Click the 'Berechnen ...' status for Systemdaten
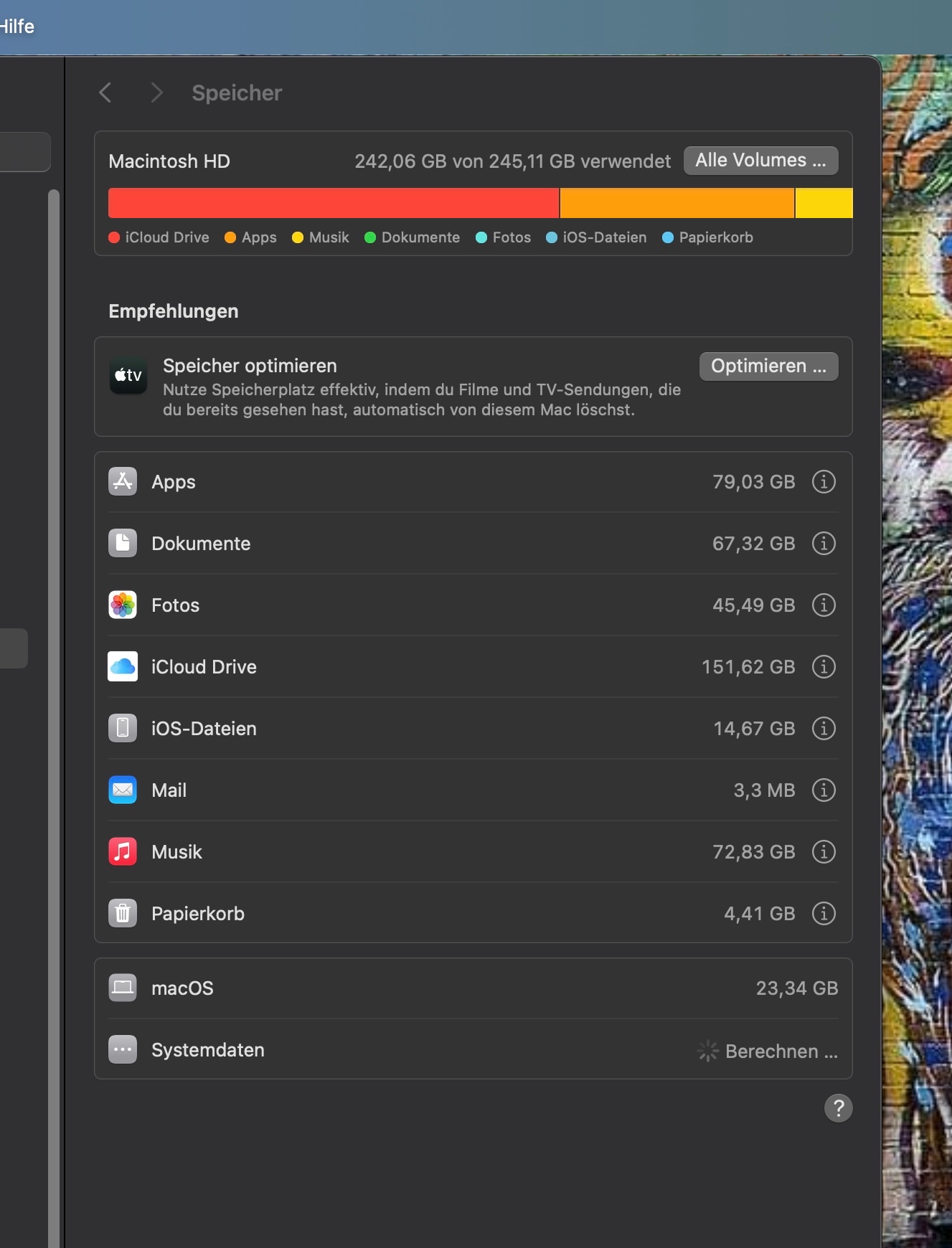The image size is (952, 1248). coord(781,1051)
